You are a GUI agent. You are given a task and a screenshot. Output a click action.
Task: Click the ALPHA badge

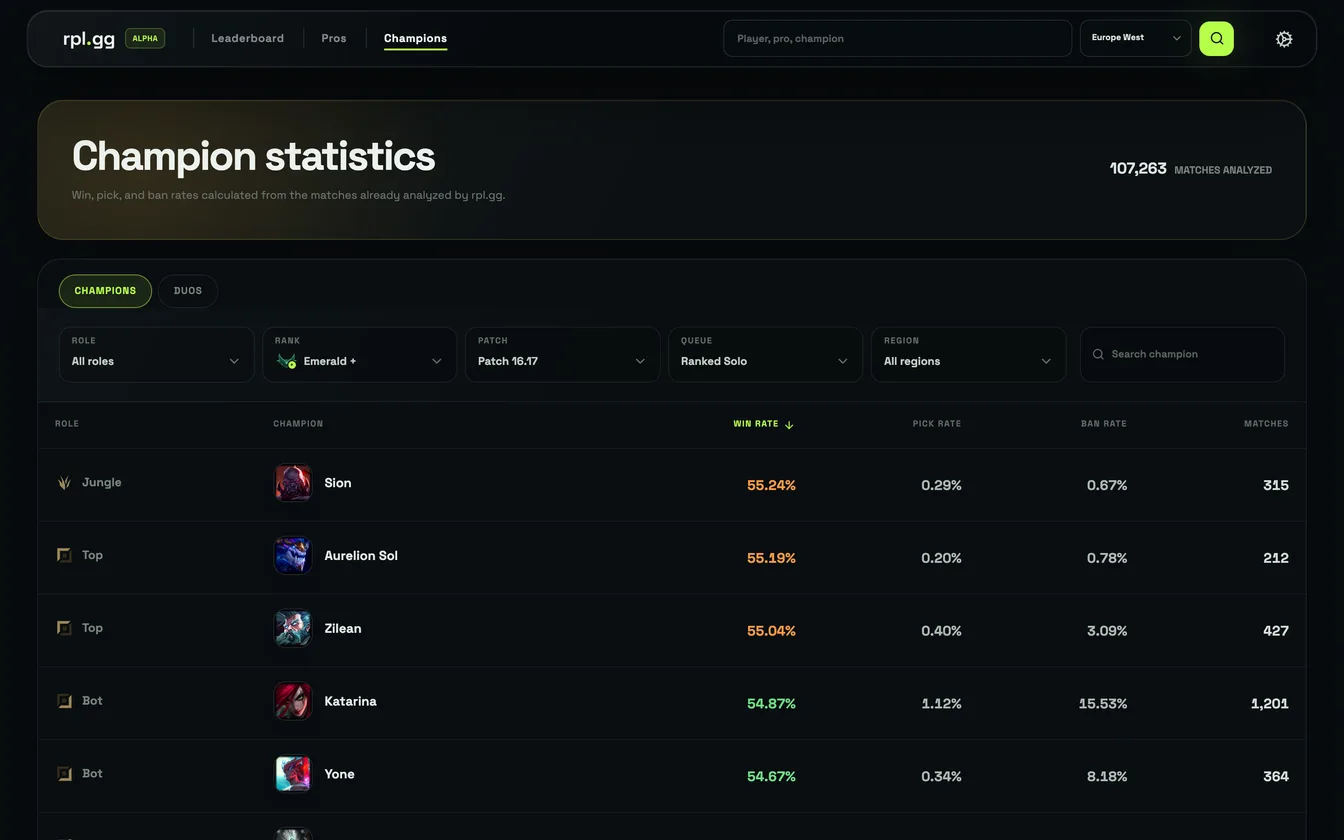coord(145,38)
